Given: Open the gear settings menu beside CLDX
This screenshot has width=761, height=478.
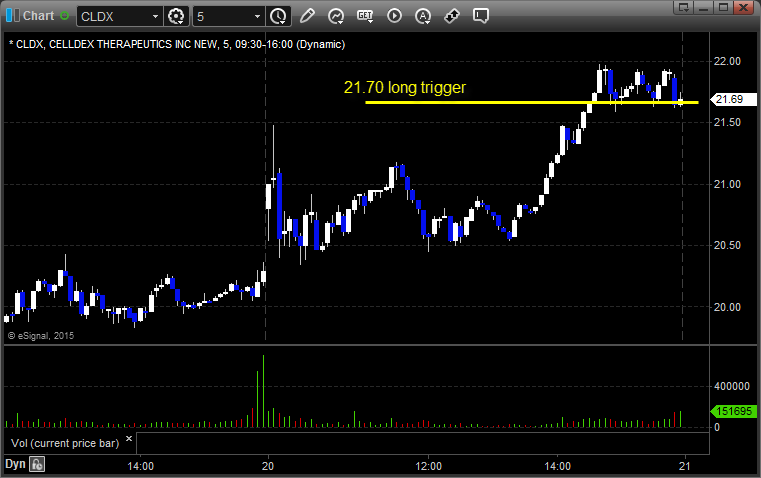Looking at the screenshot, I should click(176, 16).
